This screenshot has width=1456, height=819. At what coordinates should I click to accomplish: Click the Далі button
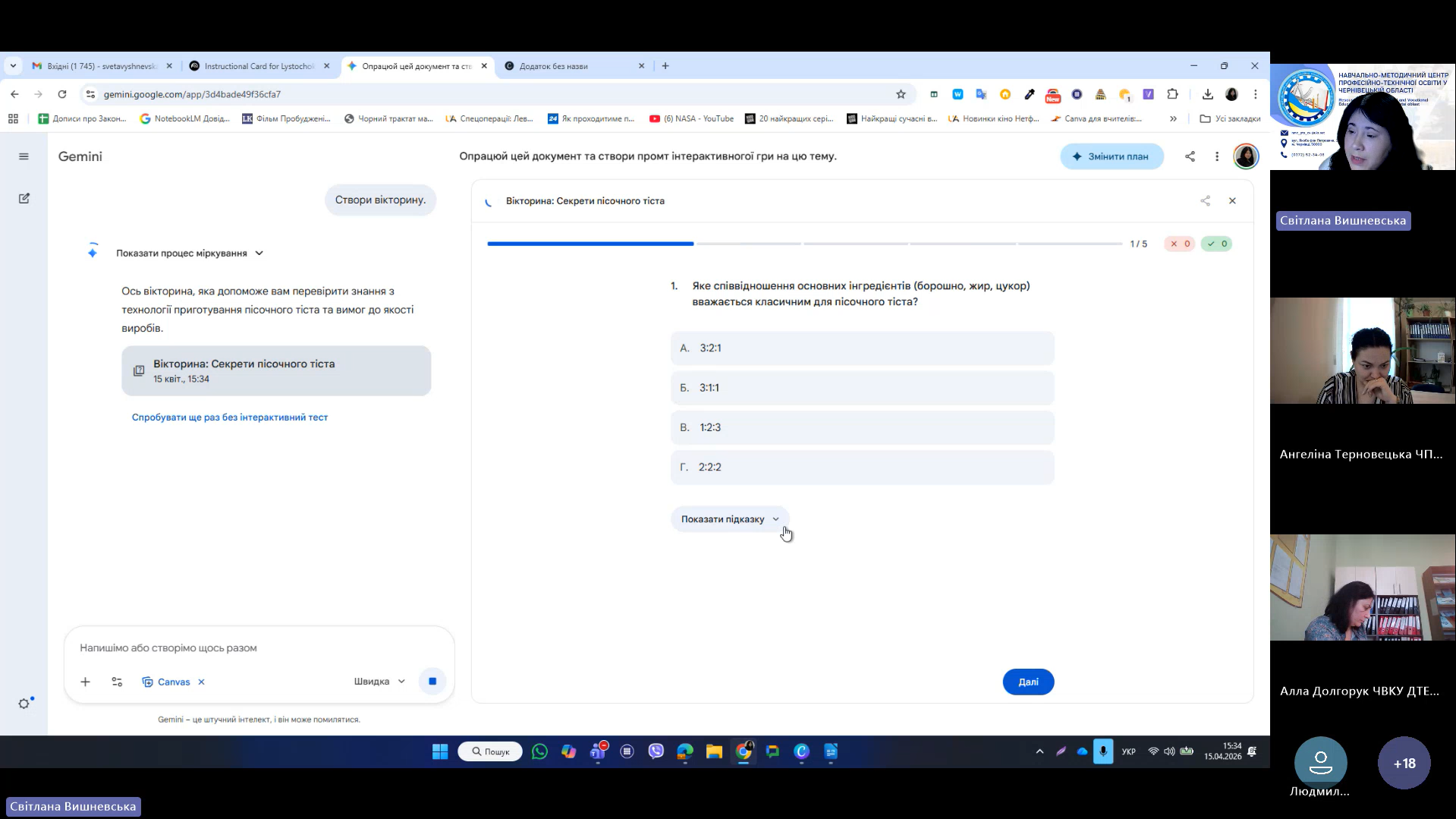coord(1028,682)
